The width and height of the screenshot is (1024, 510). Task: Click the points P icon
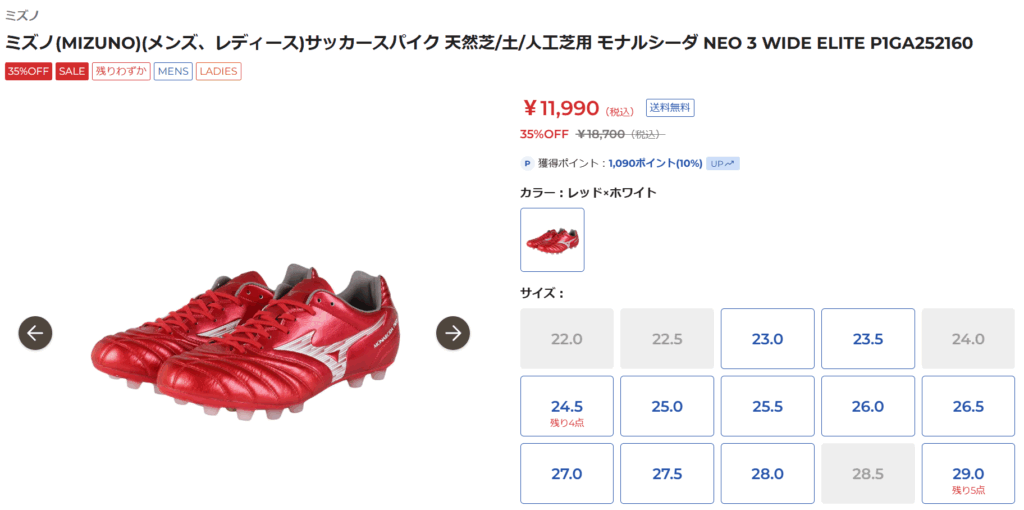[527, 163]
